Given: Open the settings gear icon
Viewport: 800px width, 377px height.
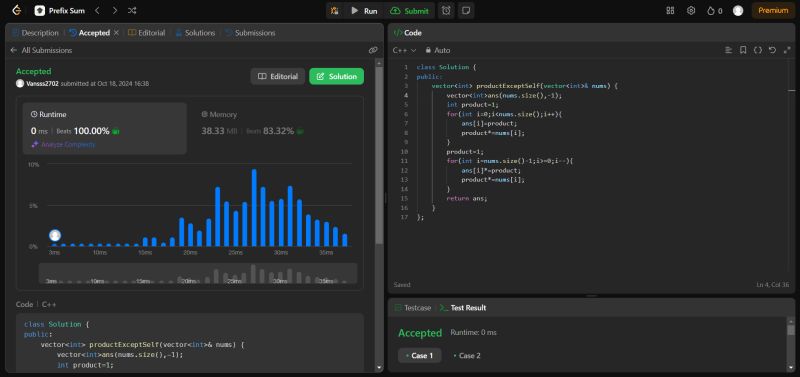Looking at the screenshot, I should click(x=691, y=10).
